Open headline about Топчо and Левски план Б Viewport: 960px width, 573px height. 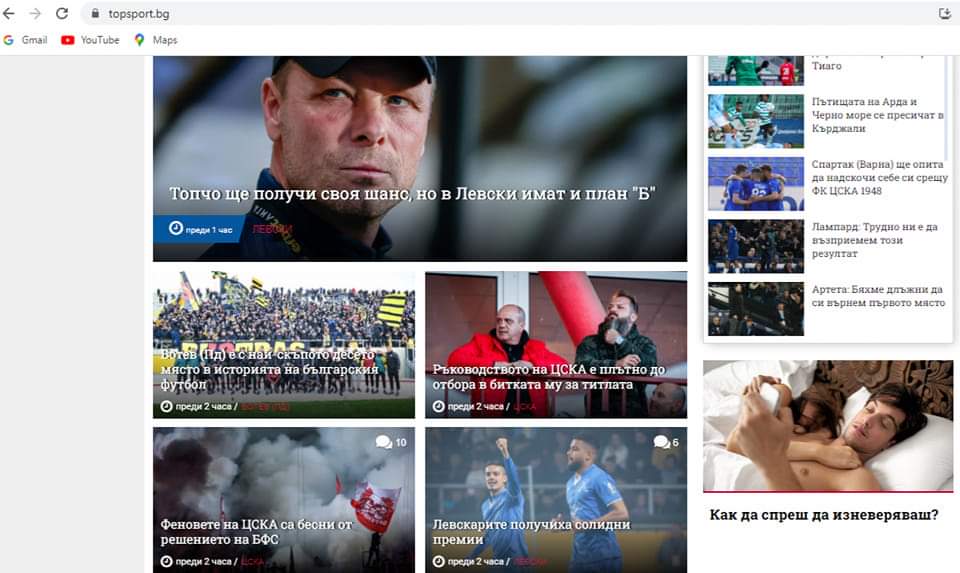tap(412, 193)
